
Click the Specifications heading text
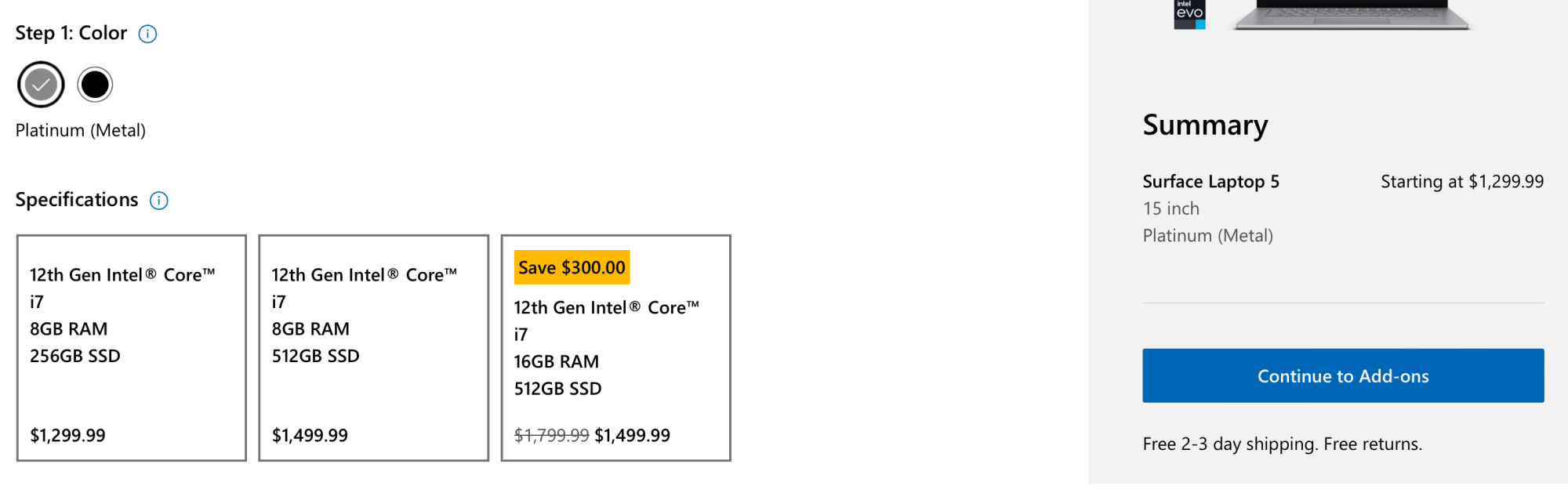pos(77,200)
